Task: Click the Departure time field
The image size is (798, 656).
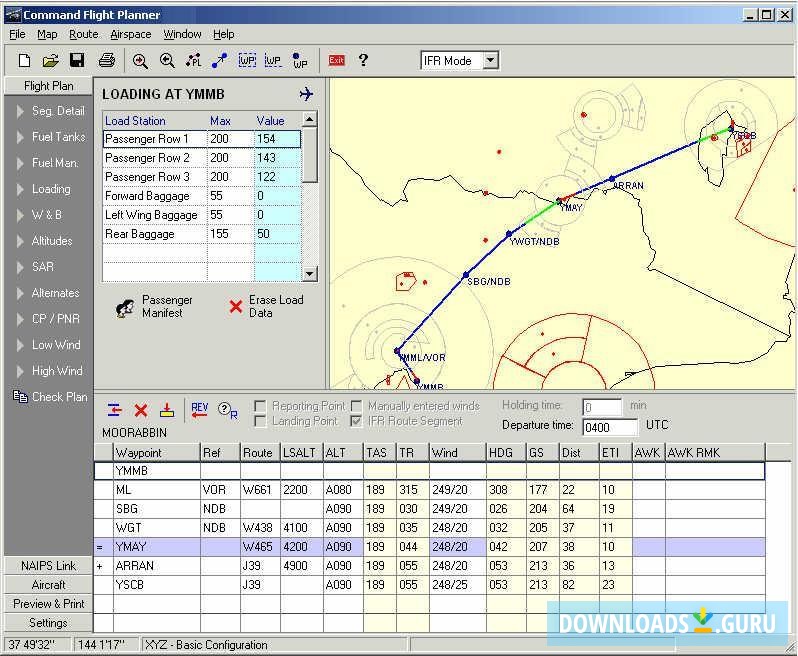Action: point(610,427)
